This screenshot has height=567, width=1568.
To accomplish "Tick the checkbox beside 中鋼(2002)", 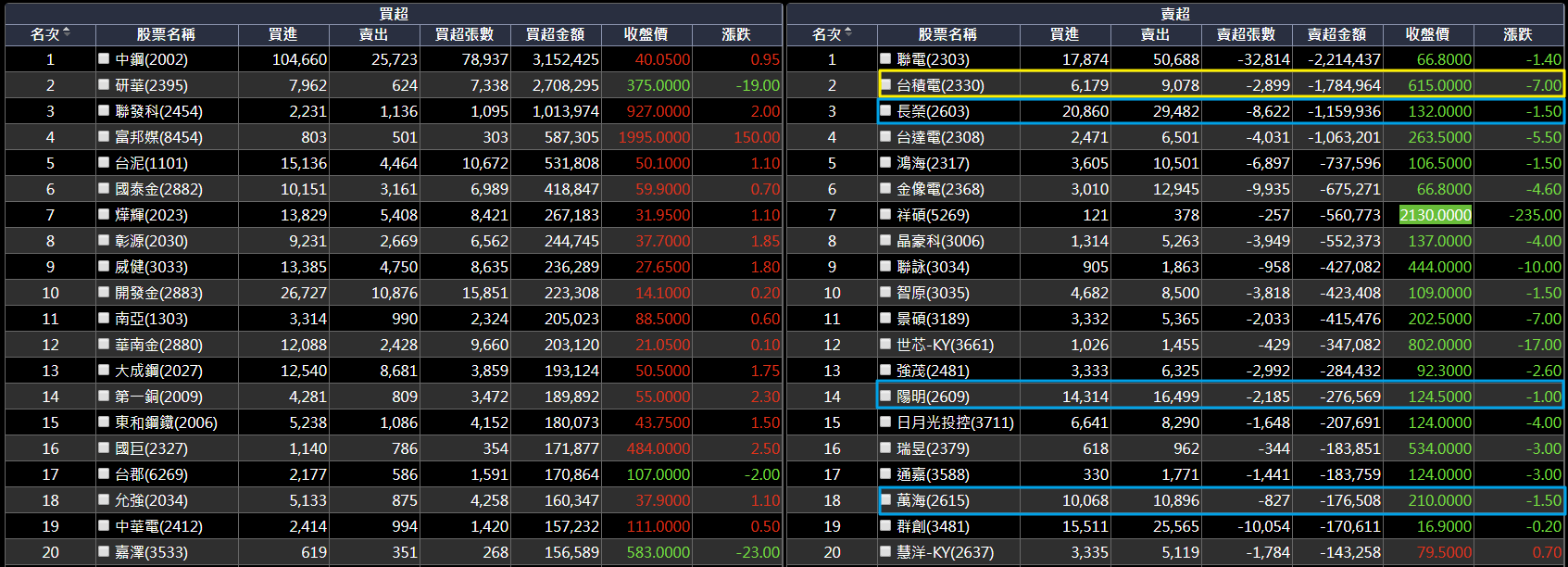I will [104, 58].
